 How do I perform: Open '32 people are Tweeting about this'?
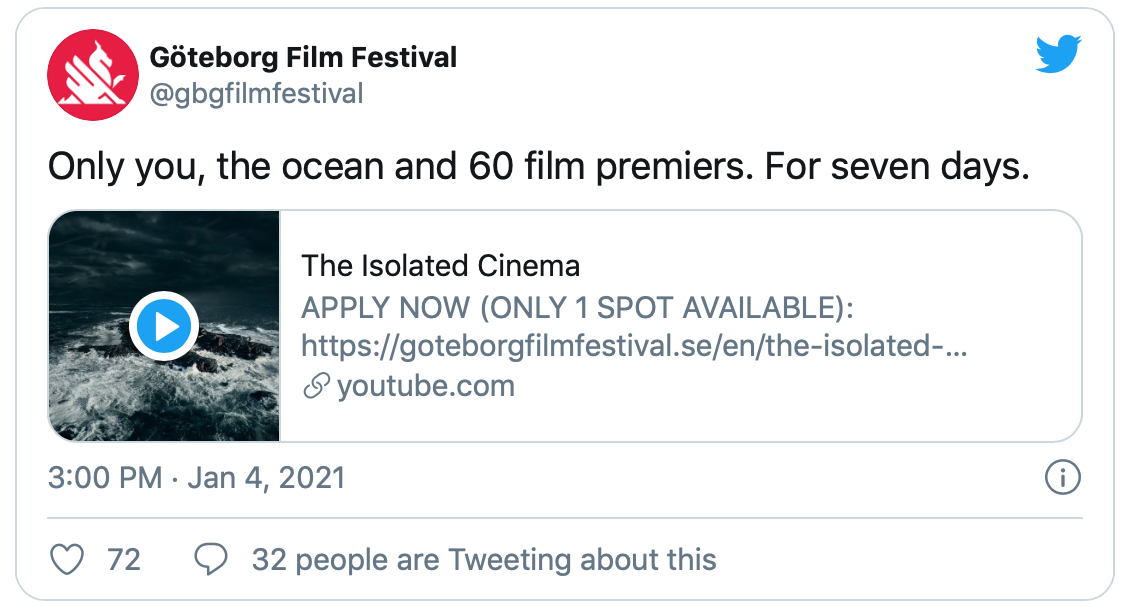pos(484,559)
